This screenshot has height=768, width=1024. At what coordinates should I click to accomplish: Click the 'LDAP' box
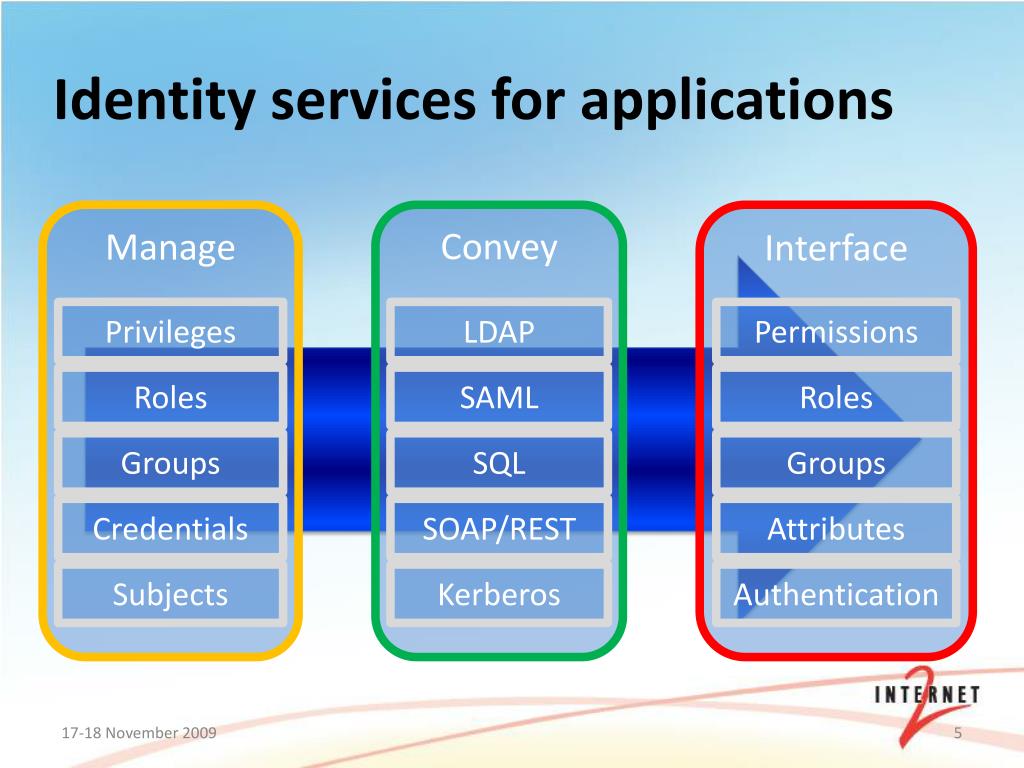coord(499,332)
